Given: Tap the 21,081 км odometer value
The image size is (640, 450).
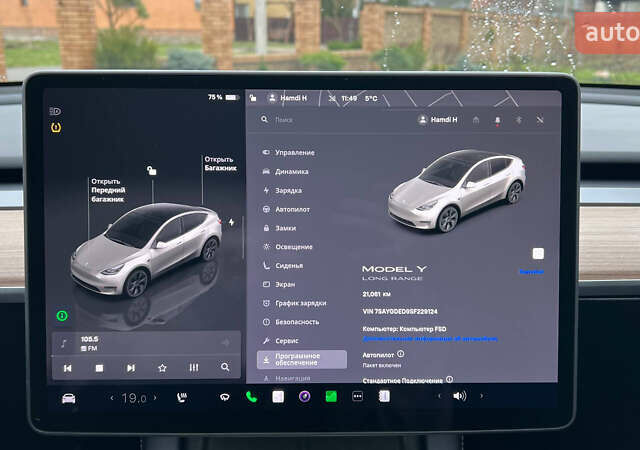Looking at the screenshot, I should coord(376,294).
